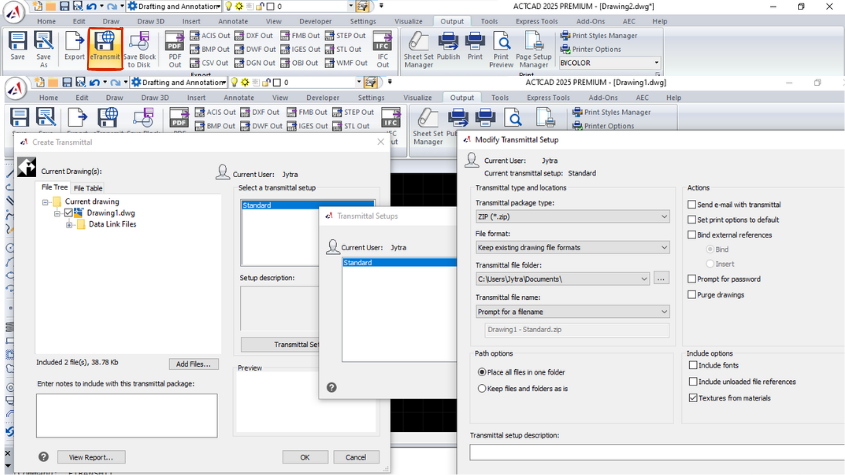Viewport: 845px width, 475px height.
Task: Click DXF Out in Drawing1 ribbon
Action: pos(260,112)
